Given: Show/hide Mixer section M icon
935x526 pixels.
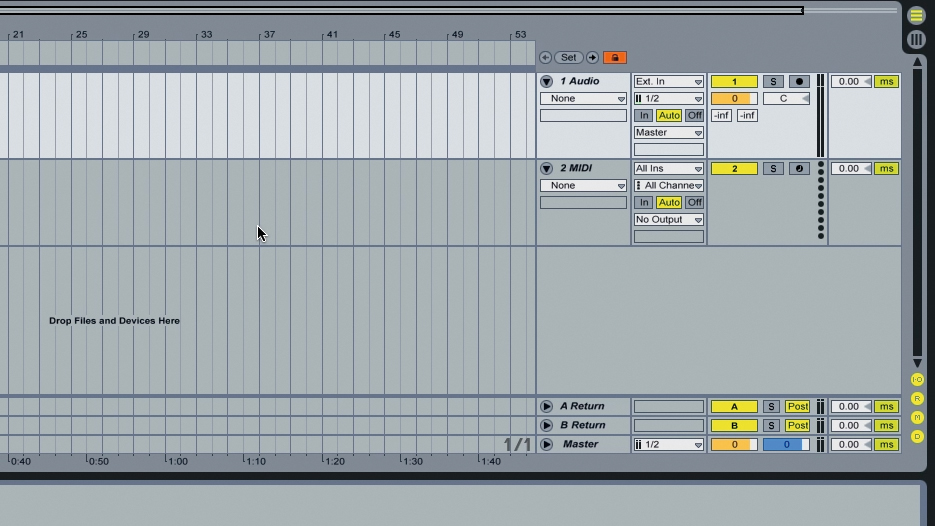Looking at the screenshot, I should [917, 417].
